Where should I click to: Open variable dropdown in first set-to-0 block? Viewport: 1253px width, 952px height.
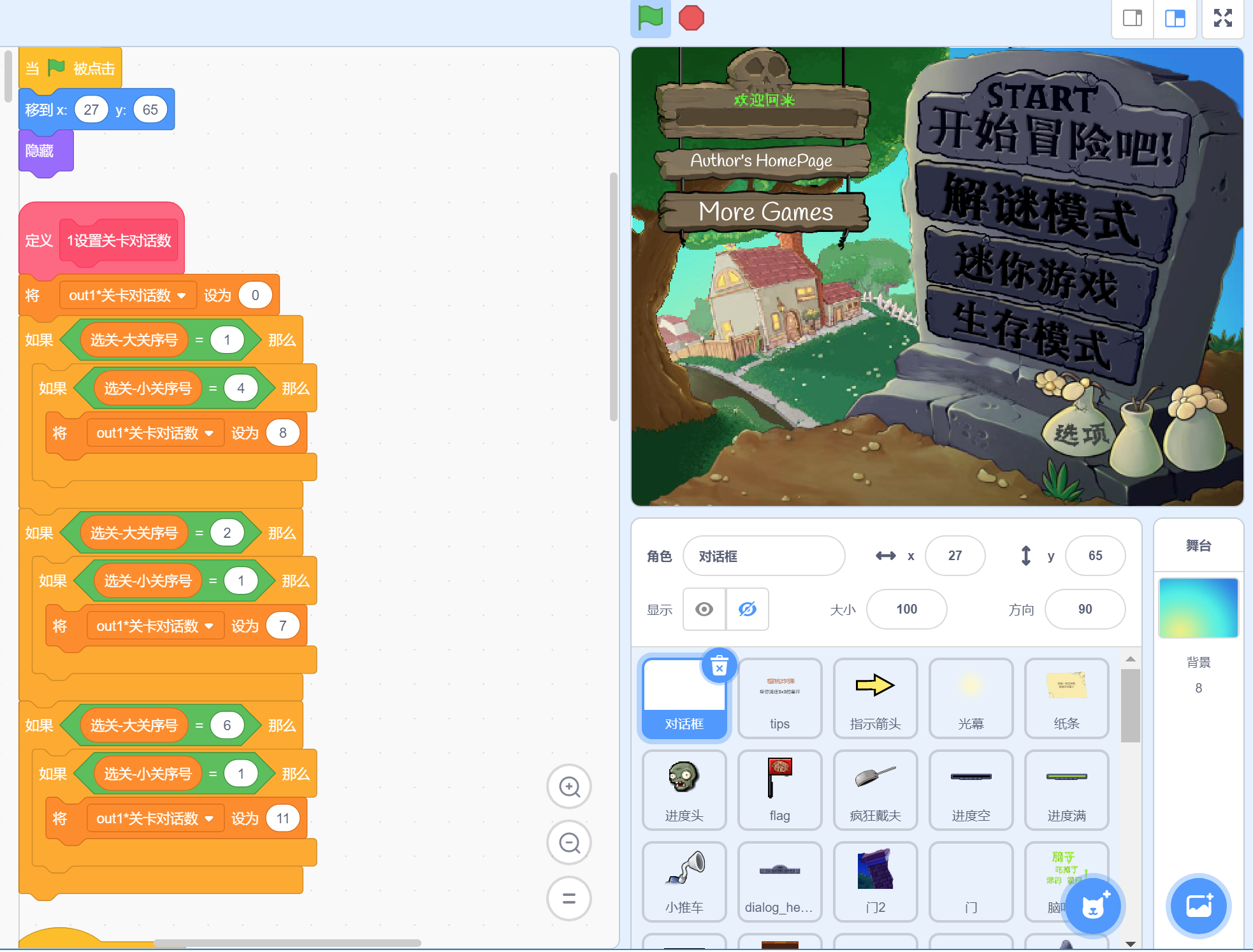click(x=127, y=296)
